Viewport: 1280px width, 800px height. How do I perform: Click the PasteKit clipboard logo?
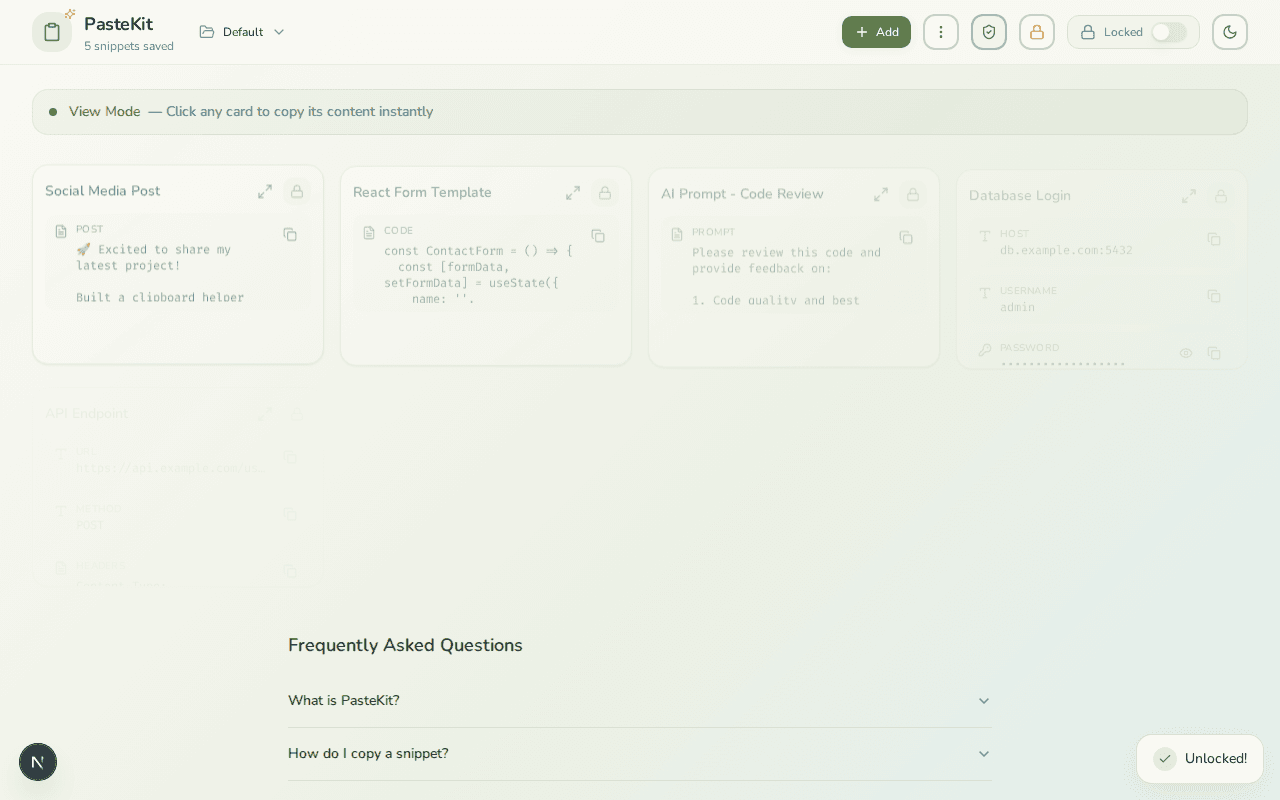[x=52, y=32]
